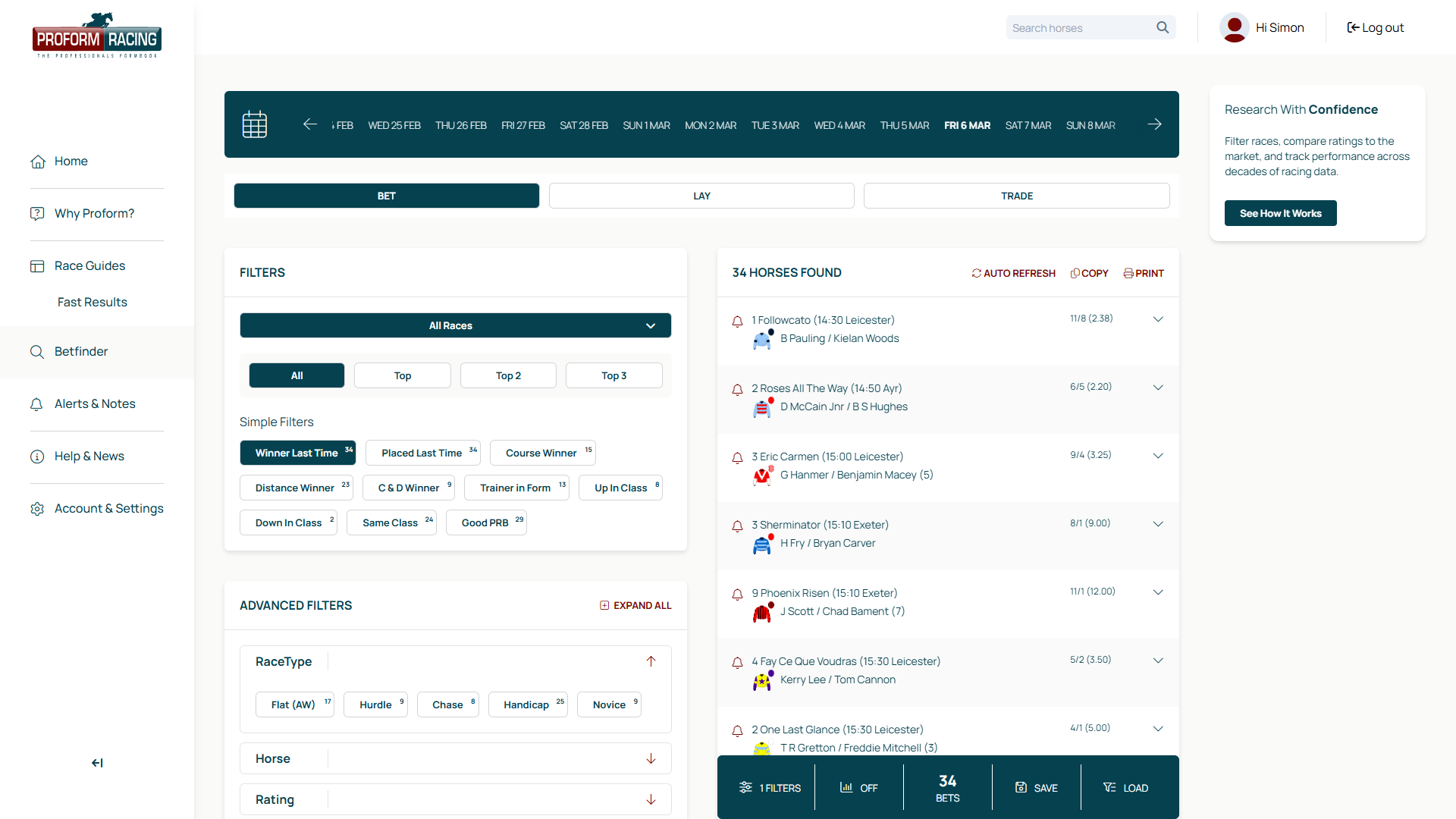Click See How It Works button

(1280, 213)
